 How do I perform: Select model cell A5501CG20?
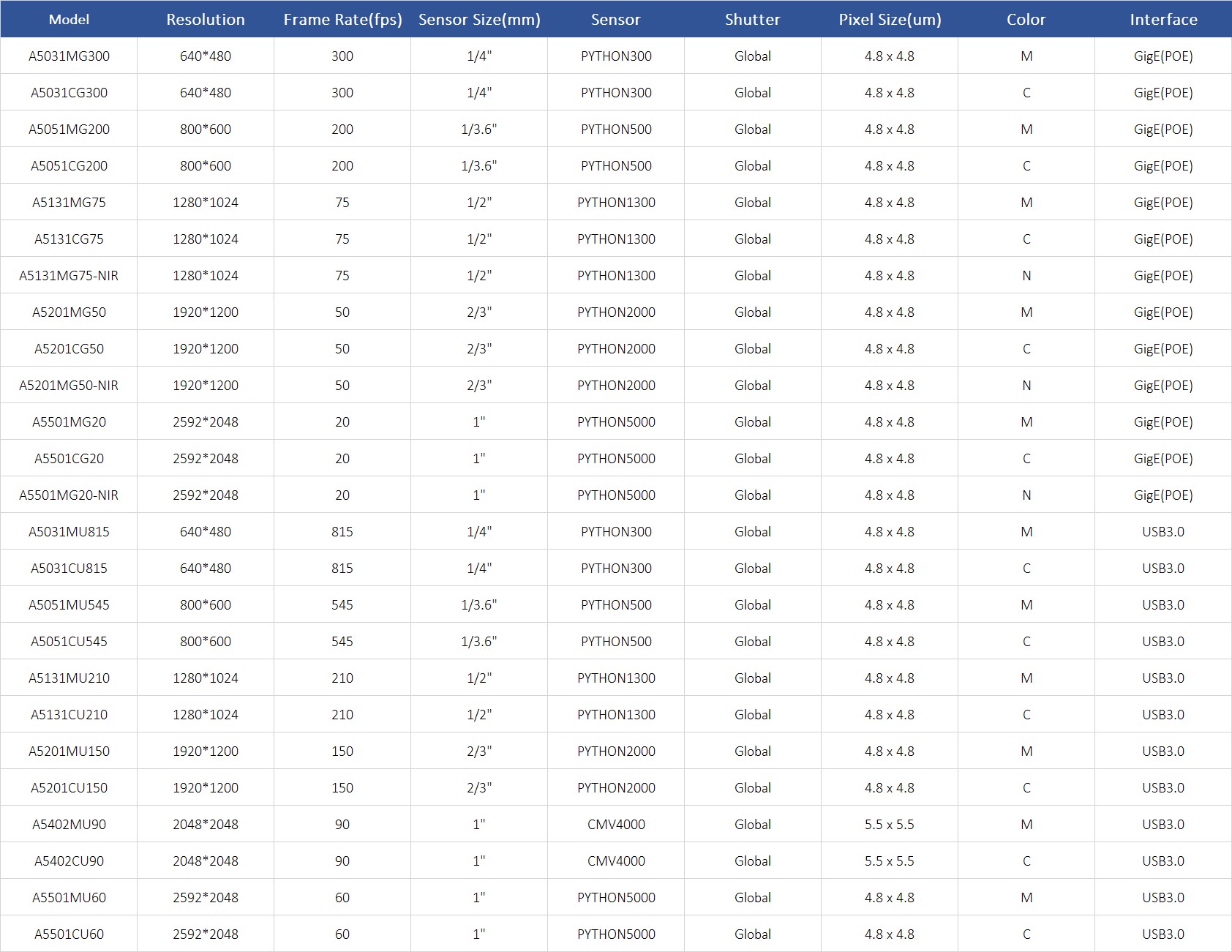pos(69,459)
